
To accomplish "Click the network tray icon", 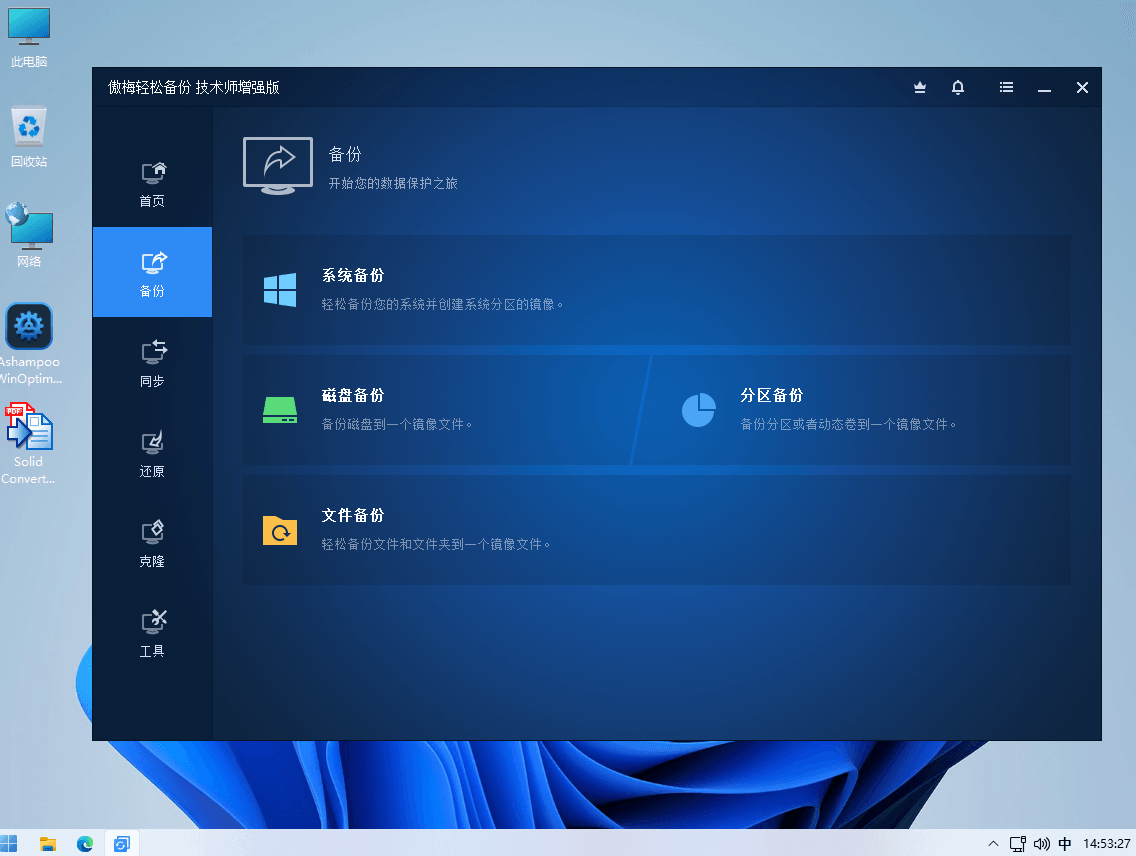I will 1018,844.
